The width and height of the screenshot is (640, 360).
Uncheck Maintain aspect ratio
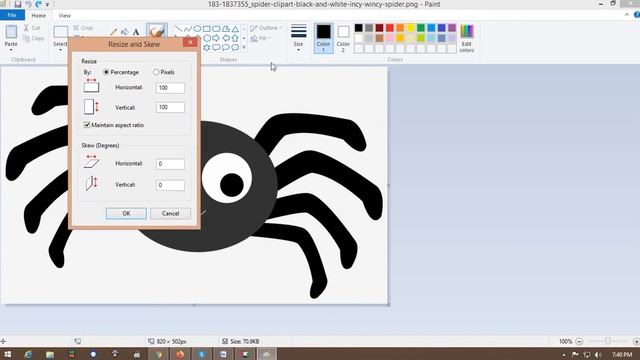point(87,125)
